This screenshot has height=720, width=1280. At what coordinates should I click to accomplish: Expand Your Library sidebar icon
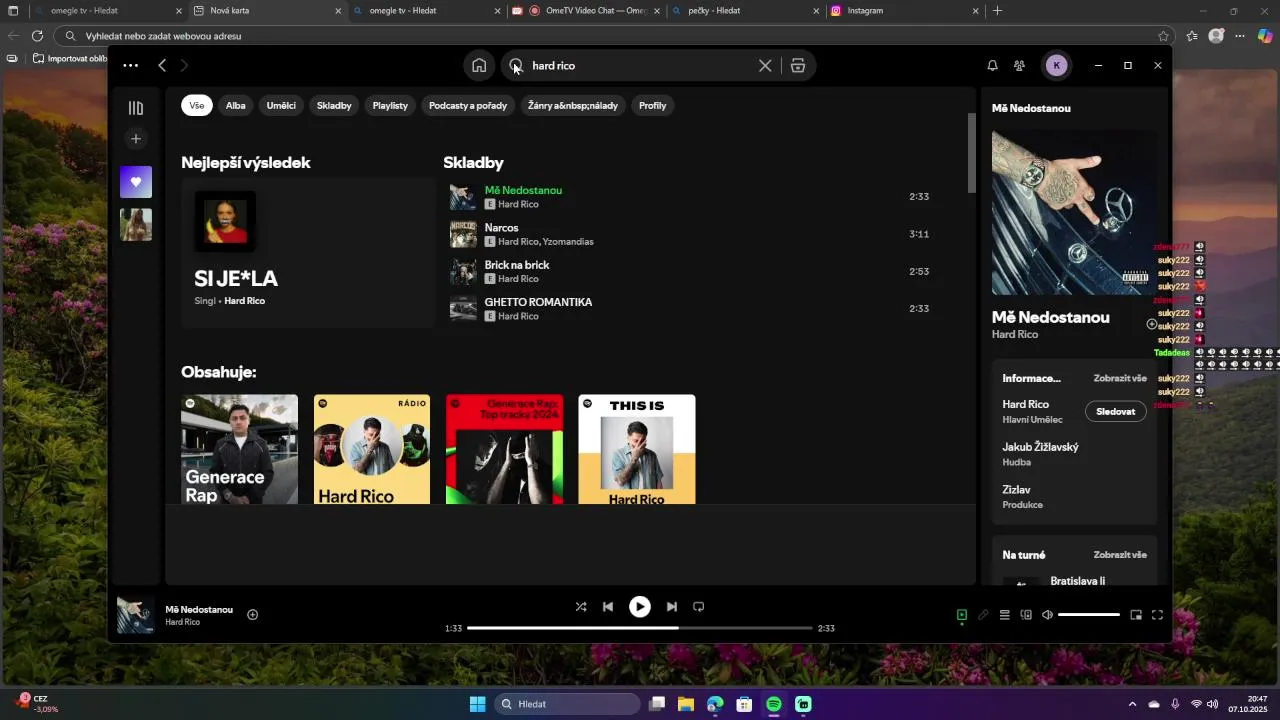point(136,108)
